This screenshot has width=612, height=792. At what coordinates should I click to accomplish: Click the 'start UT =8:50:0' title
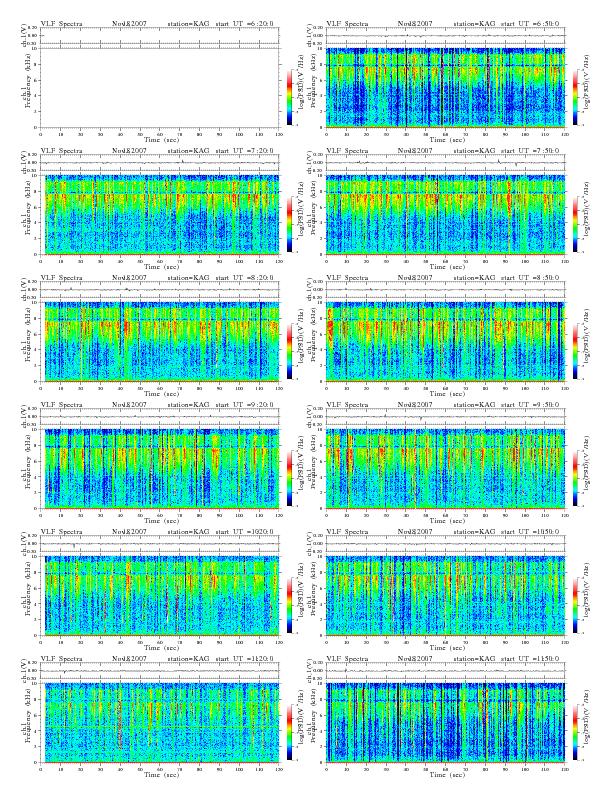pyautogui.click(x=530, y=278)
